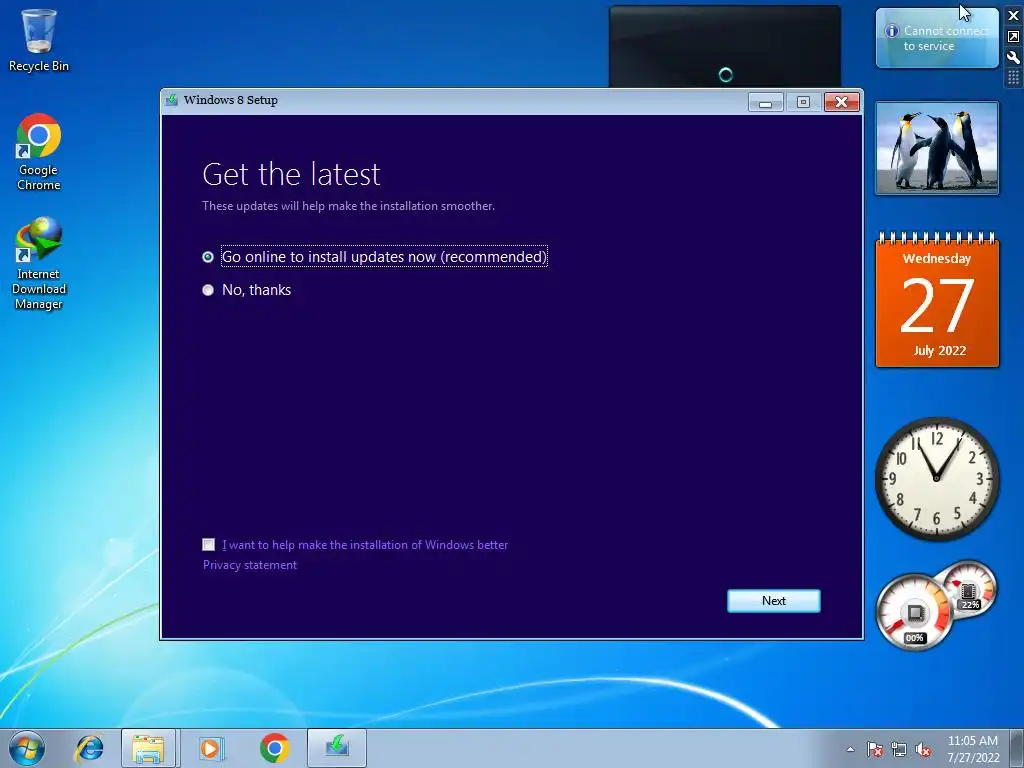Click the Windows 8 Setup title bar icon
The height and width of the screenshot is (768, 1024).
[x=172, y=100]
